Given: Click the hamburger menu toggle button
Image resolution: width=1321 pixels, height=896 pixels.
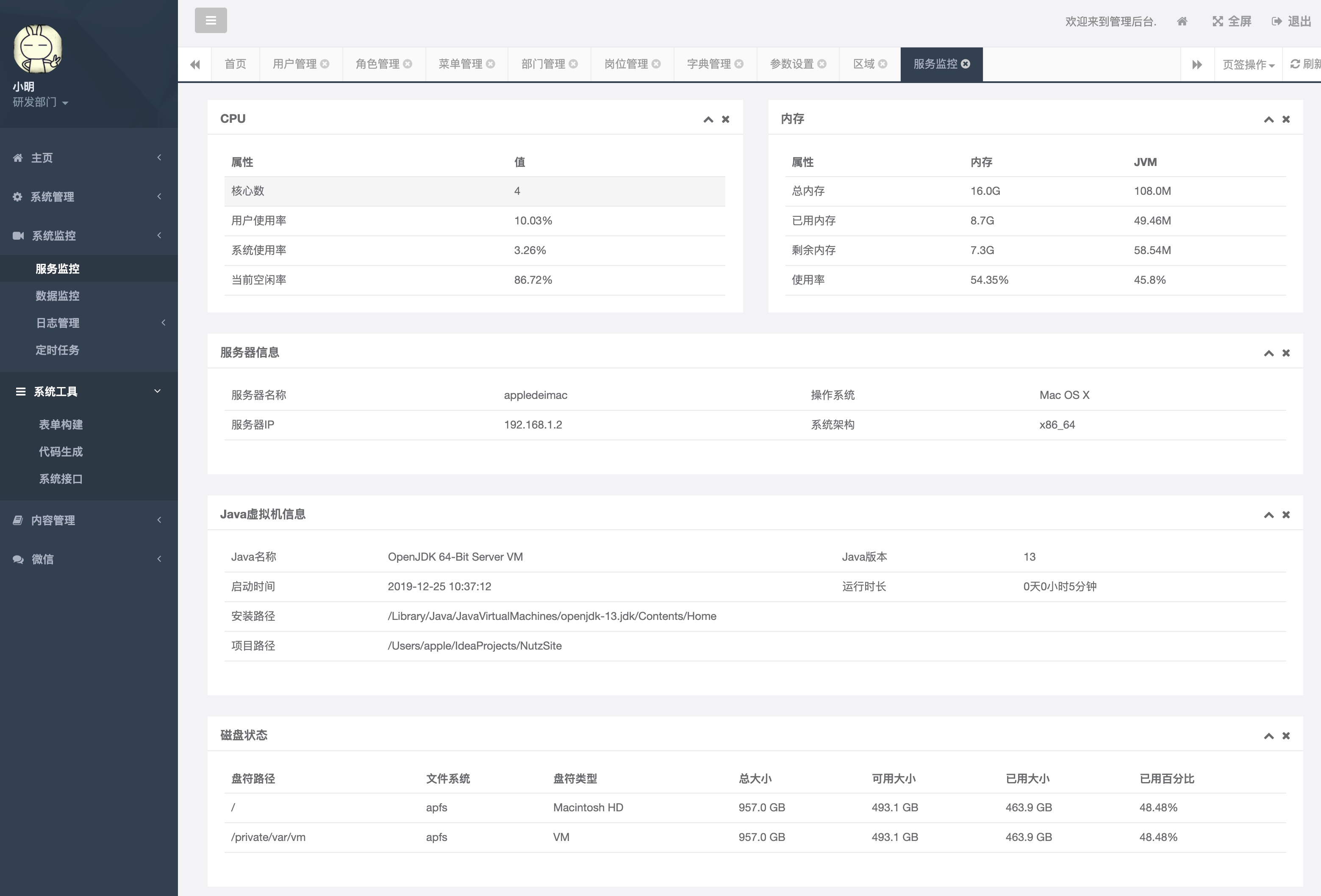Looking at the screenshot, I should pos(210,20).
